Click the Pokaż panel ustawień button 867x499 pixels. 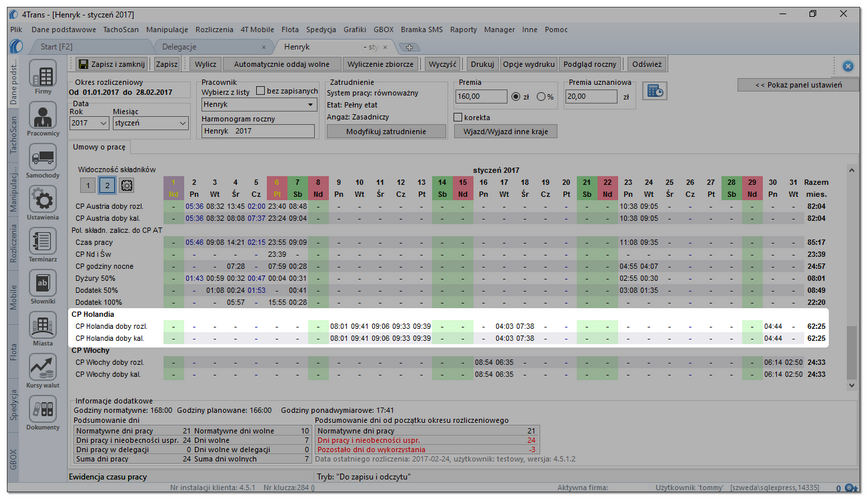click(798, 85)
